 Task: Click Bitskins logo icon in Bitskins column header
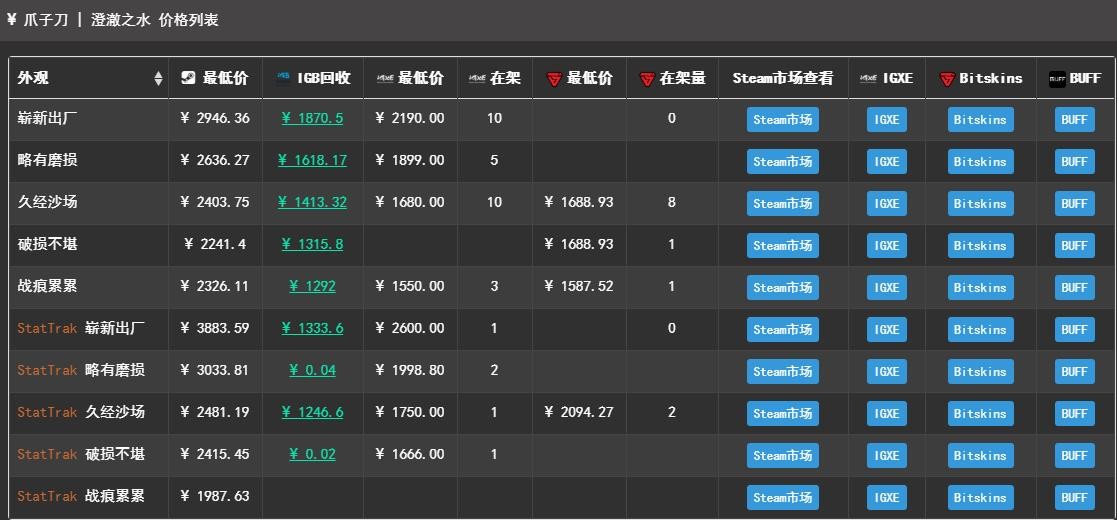947,79
